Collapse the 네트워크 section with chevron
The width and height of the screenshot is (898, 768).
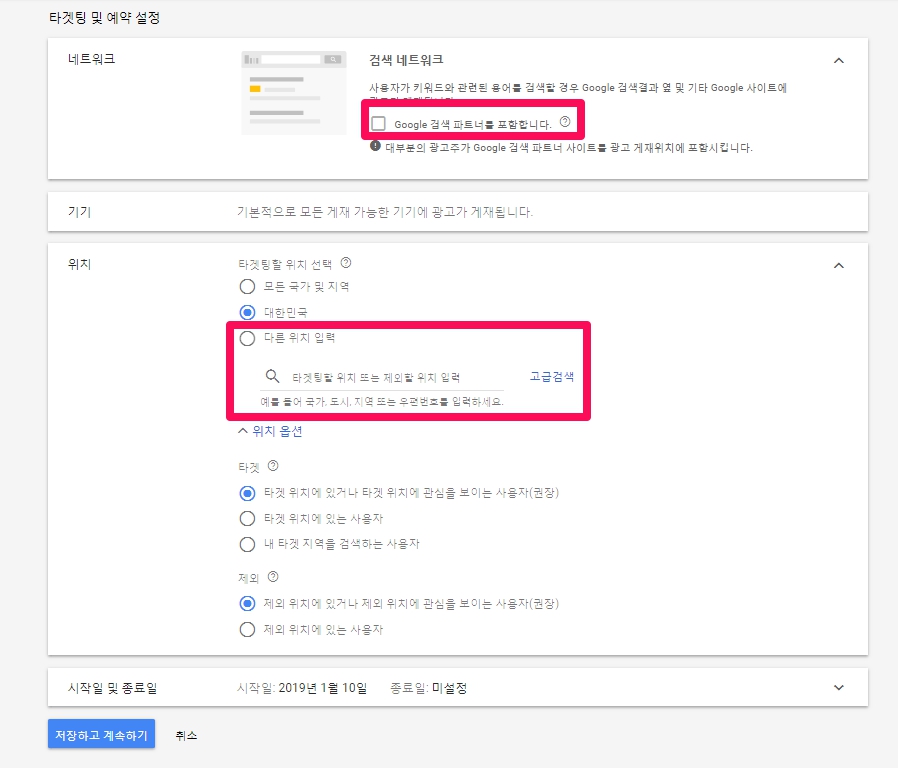[x=838, y=61]
